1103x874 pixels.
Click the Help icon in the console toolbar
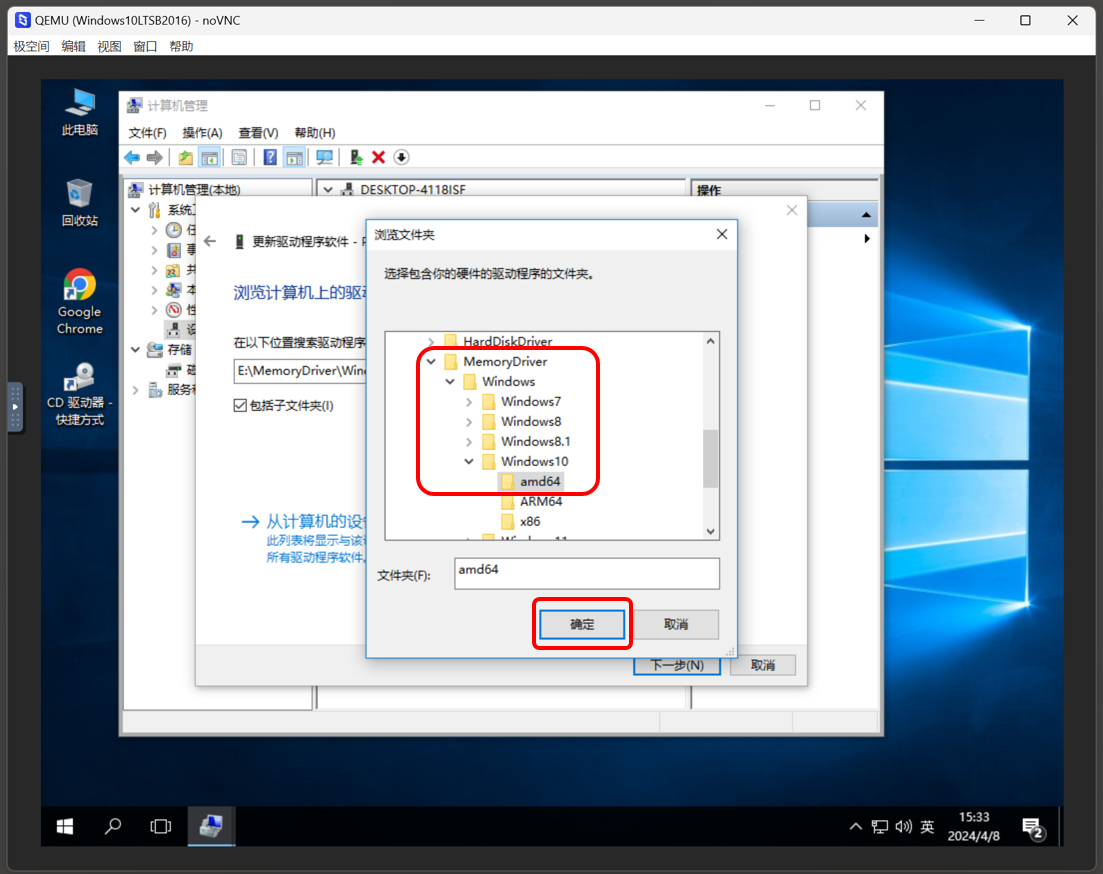tap(270, 157)
